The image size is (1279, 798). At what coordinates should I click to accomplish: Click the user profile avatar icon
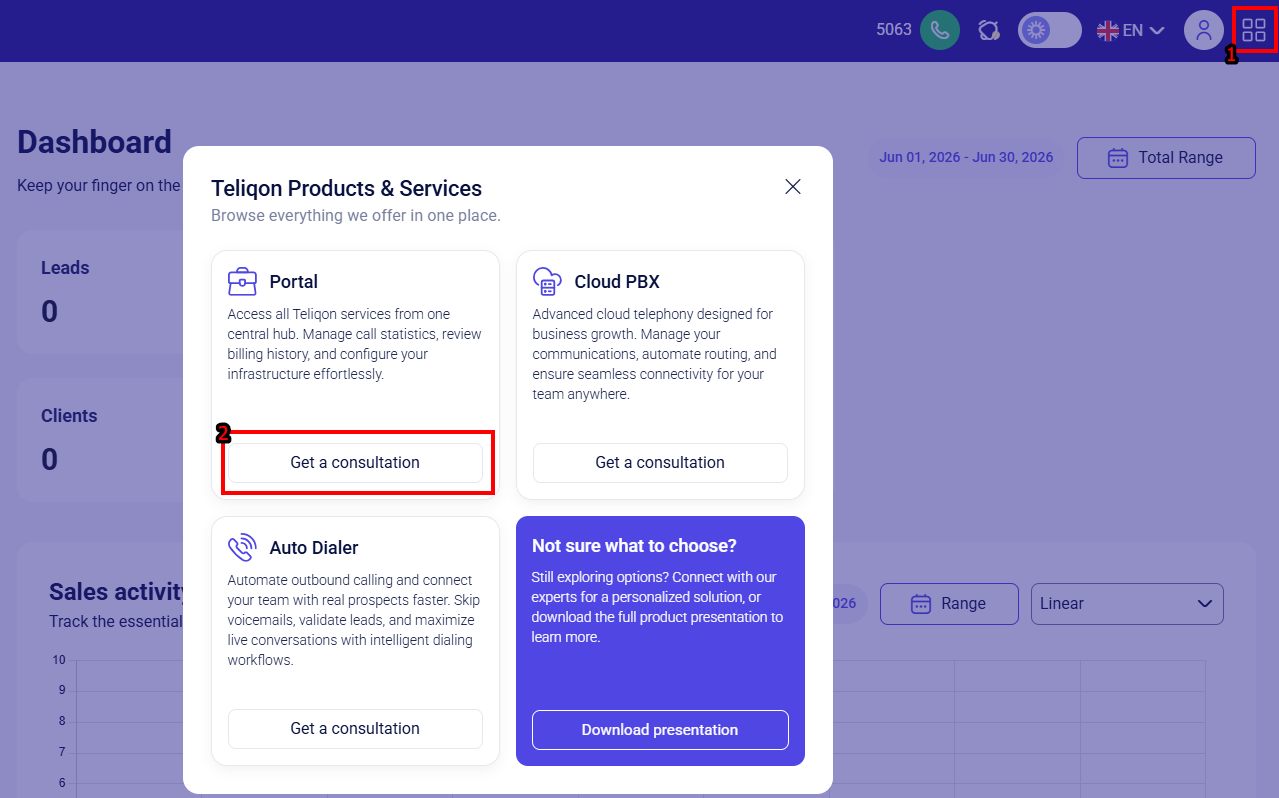click(1204, 30)
